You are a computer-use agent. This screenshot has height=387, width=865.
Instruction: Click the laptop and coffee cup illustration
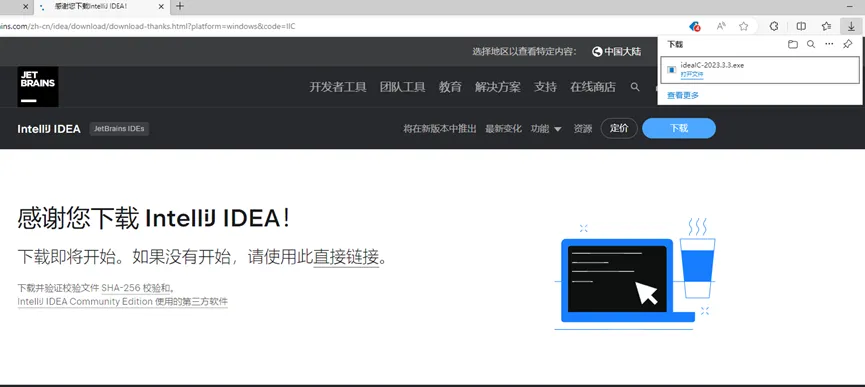click(635, 274)
